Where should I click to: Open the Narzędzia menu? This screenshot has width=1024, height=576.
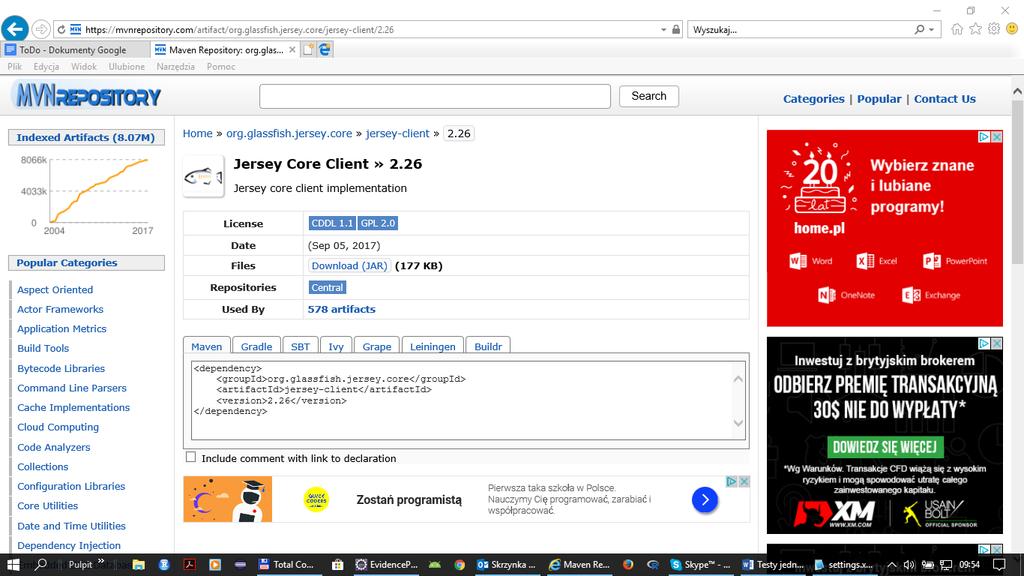[175, 67]
